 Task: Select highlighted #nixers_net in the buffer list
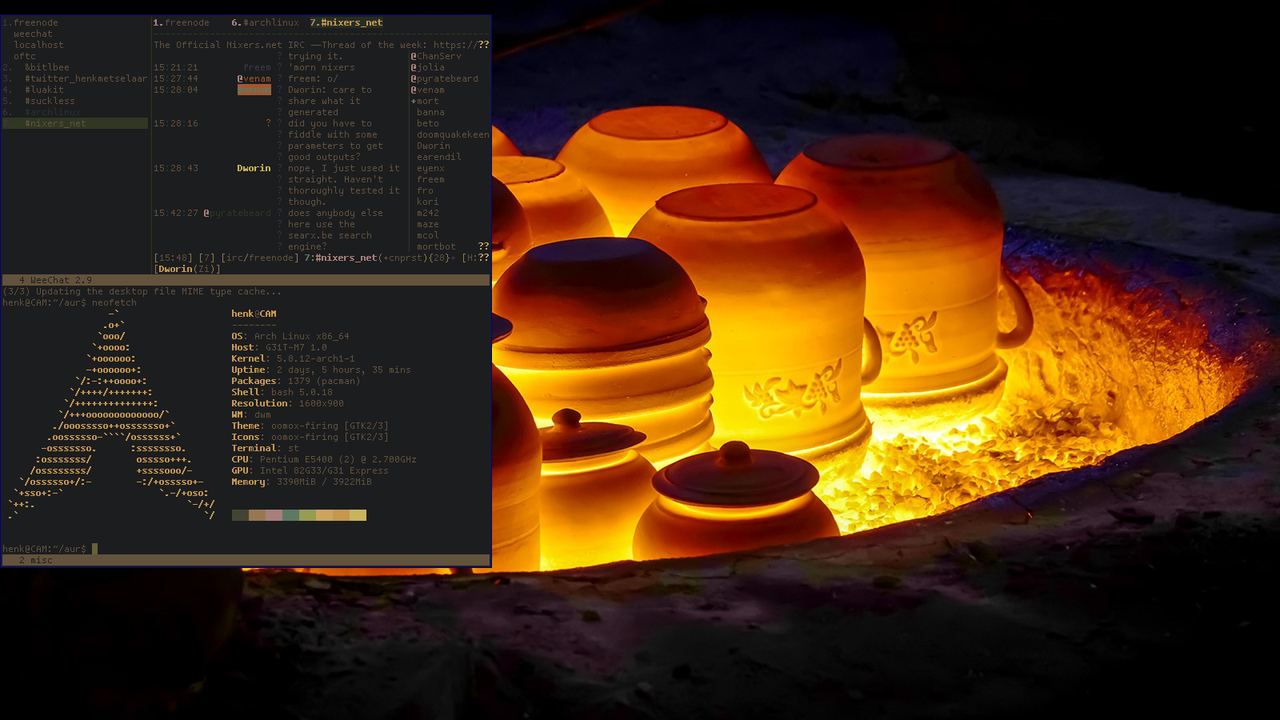point(75,123)
